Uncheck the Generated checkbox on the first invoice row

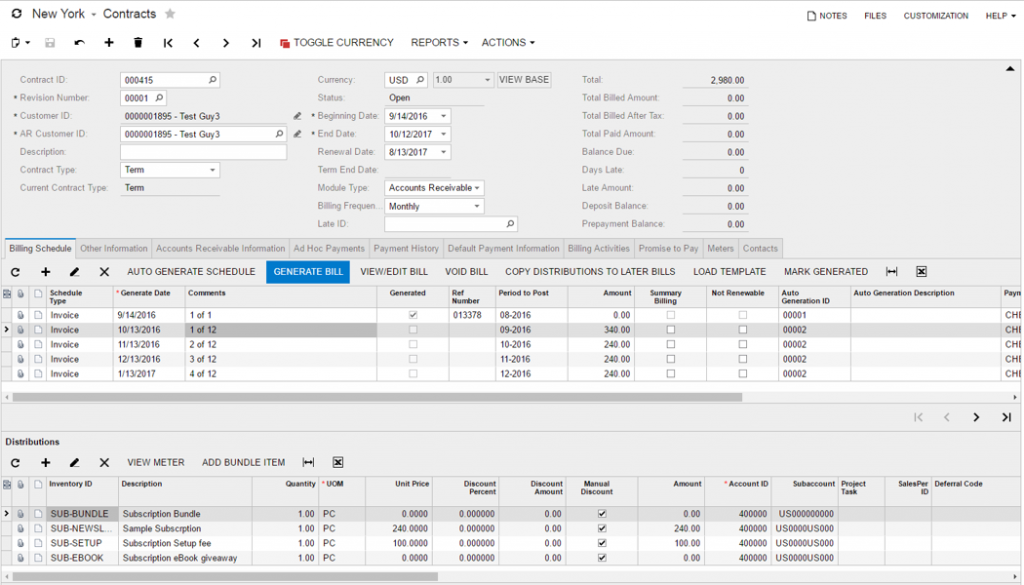tap(414, 313)
